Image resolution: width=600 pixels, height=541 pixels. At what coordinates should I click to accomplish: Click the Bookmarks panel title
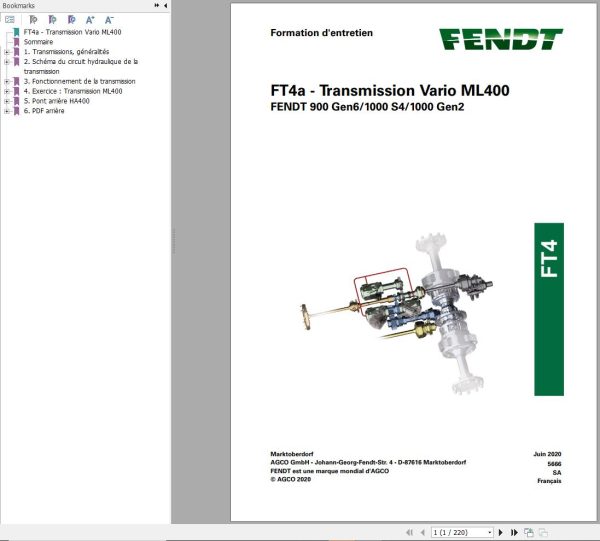click(x=18, y=6)
